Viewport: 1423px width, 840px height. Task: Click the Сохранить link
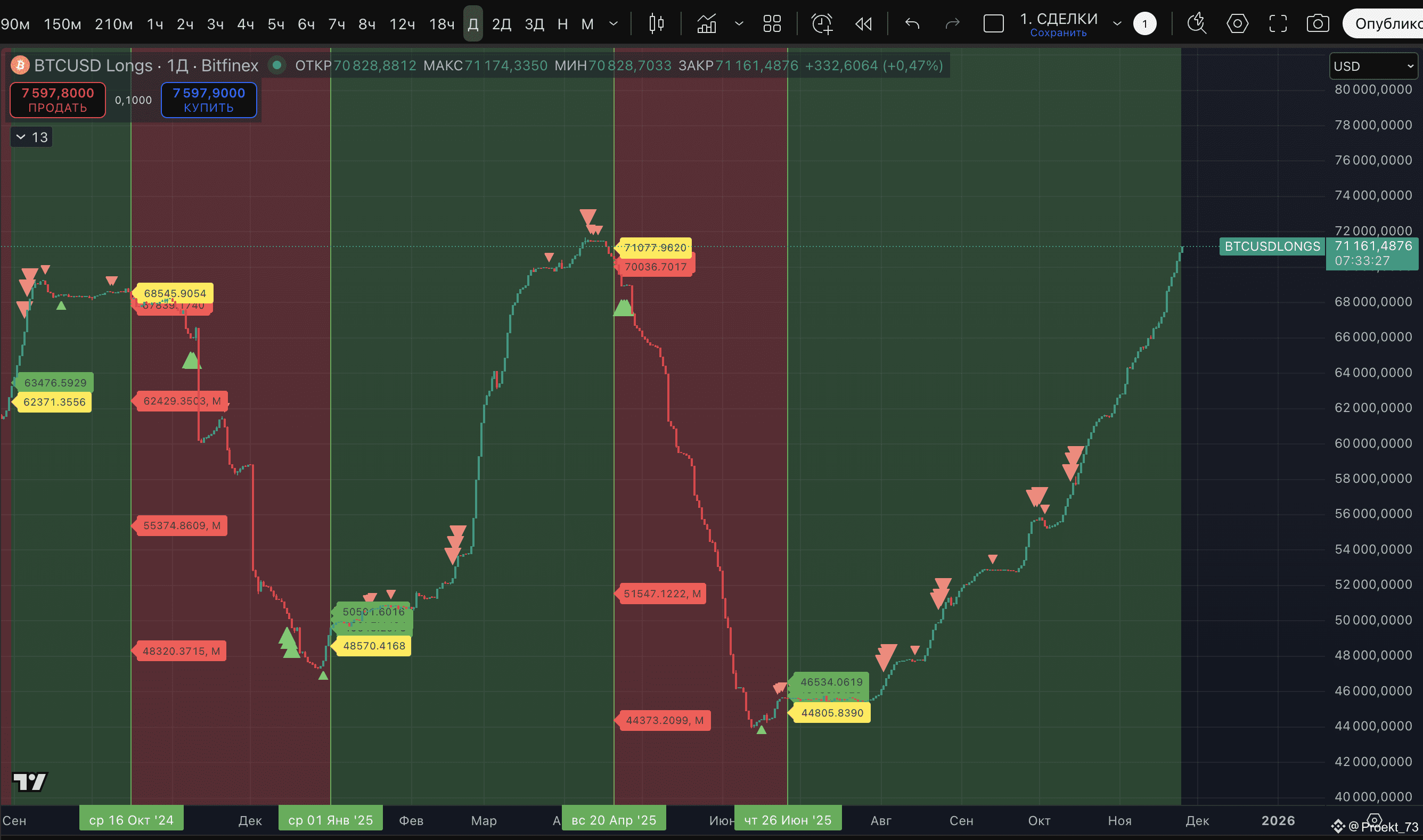[x=1059, y=32]
